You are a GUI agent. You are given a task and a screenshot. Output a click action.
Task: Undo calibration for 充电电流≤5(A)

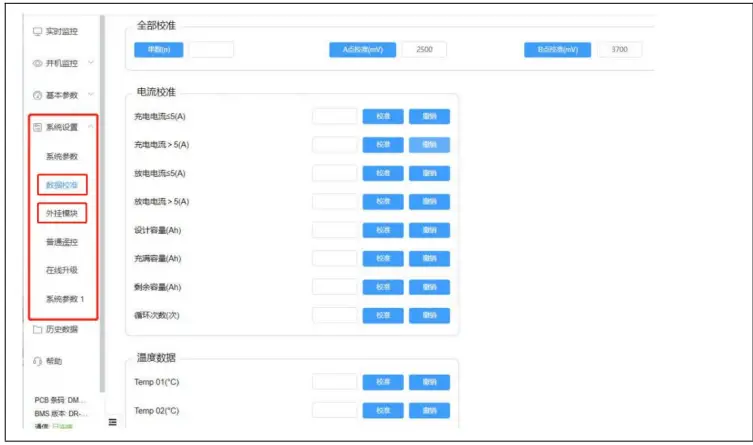click(x=429, y=116)
